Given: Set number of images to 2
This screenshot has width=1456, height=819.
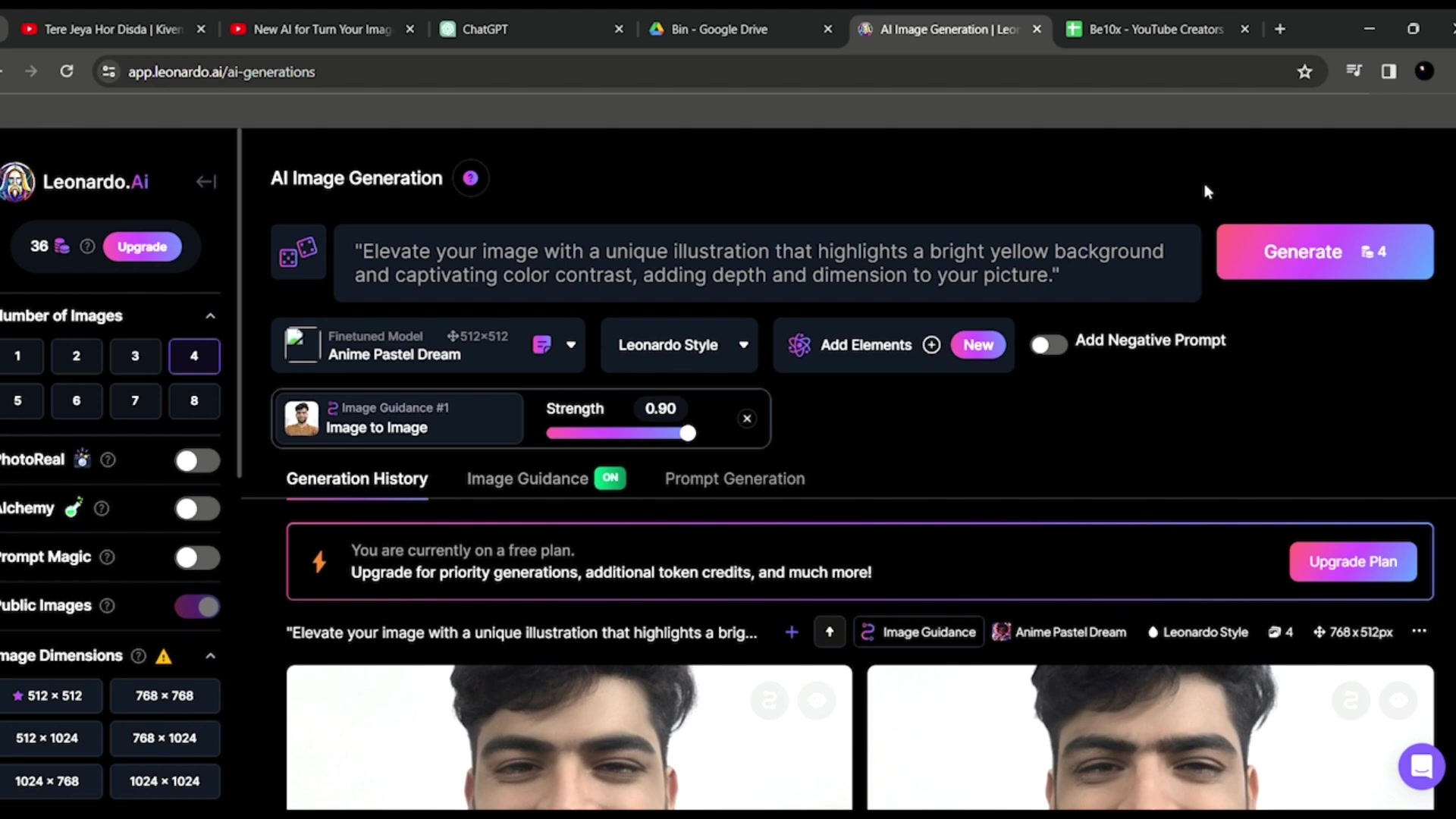Looking at the screenshot, I should tap(77, 356).
